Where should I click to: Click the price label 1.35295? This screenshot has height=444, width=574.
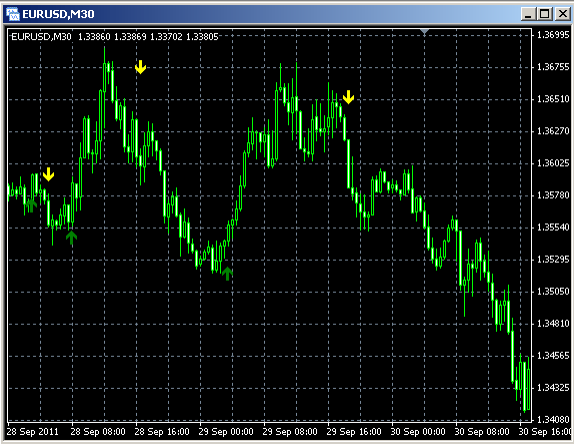click(x=553, y=260)
